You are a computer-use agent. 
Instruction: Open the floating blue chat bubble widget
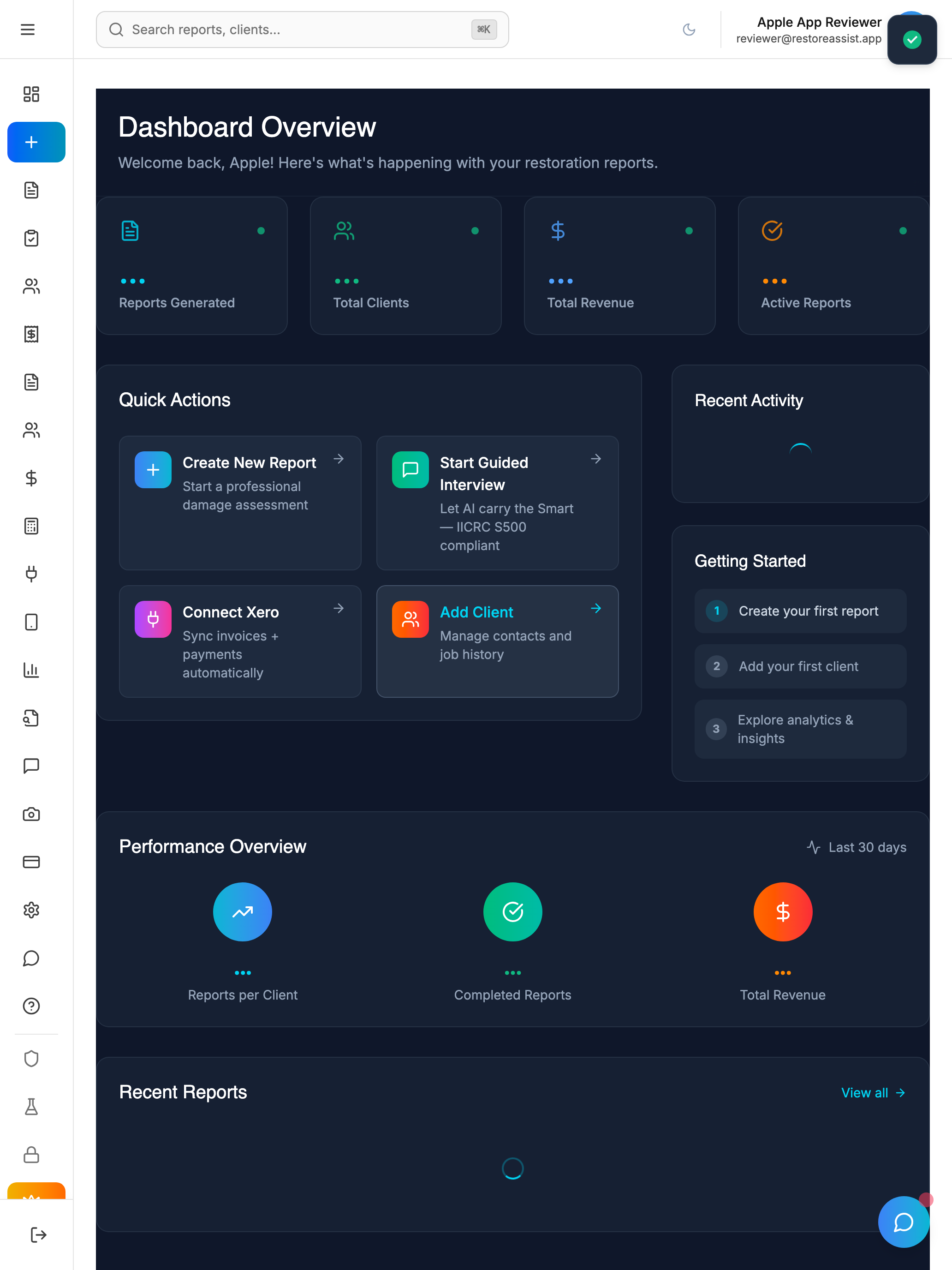tap(903, 1222)
